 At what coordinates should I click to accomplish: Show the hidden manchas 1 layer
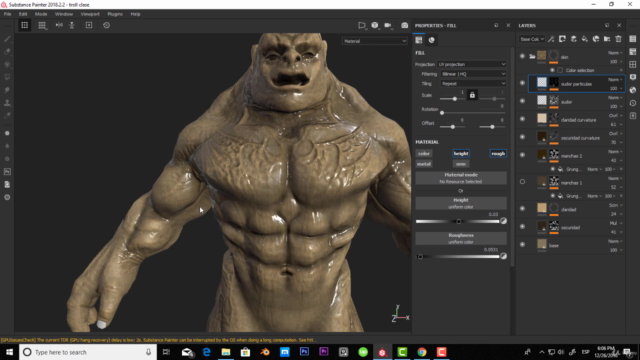coord(522,182)
